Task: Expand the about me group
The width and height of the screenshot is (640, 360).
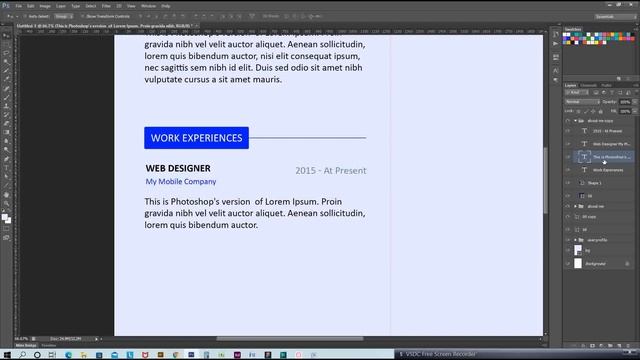Action: (576, 206)
